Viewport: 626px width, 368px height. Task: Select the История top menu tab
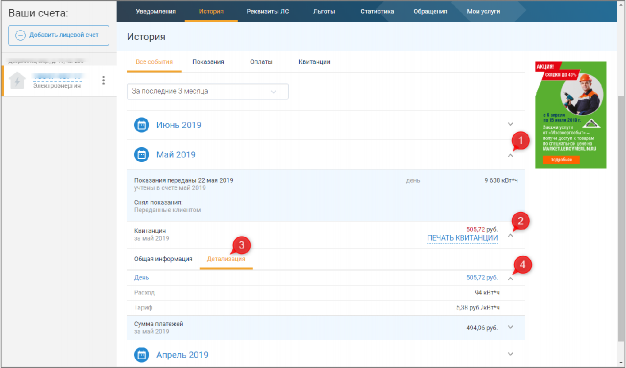(x=211, y=12)
